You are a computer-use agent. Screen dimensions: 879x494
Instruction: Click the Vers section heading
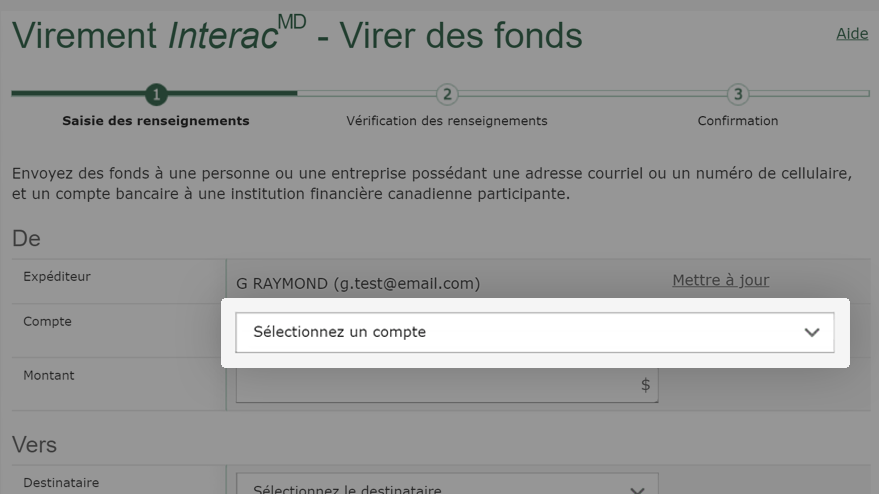[x=34, y=445]
